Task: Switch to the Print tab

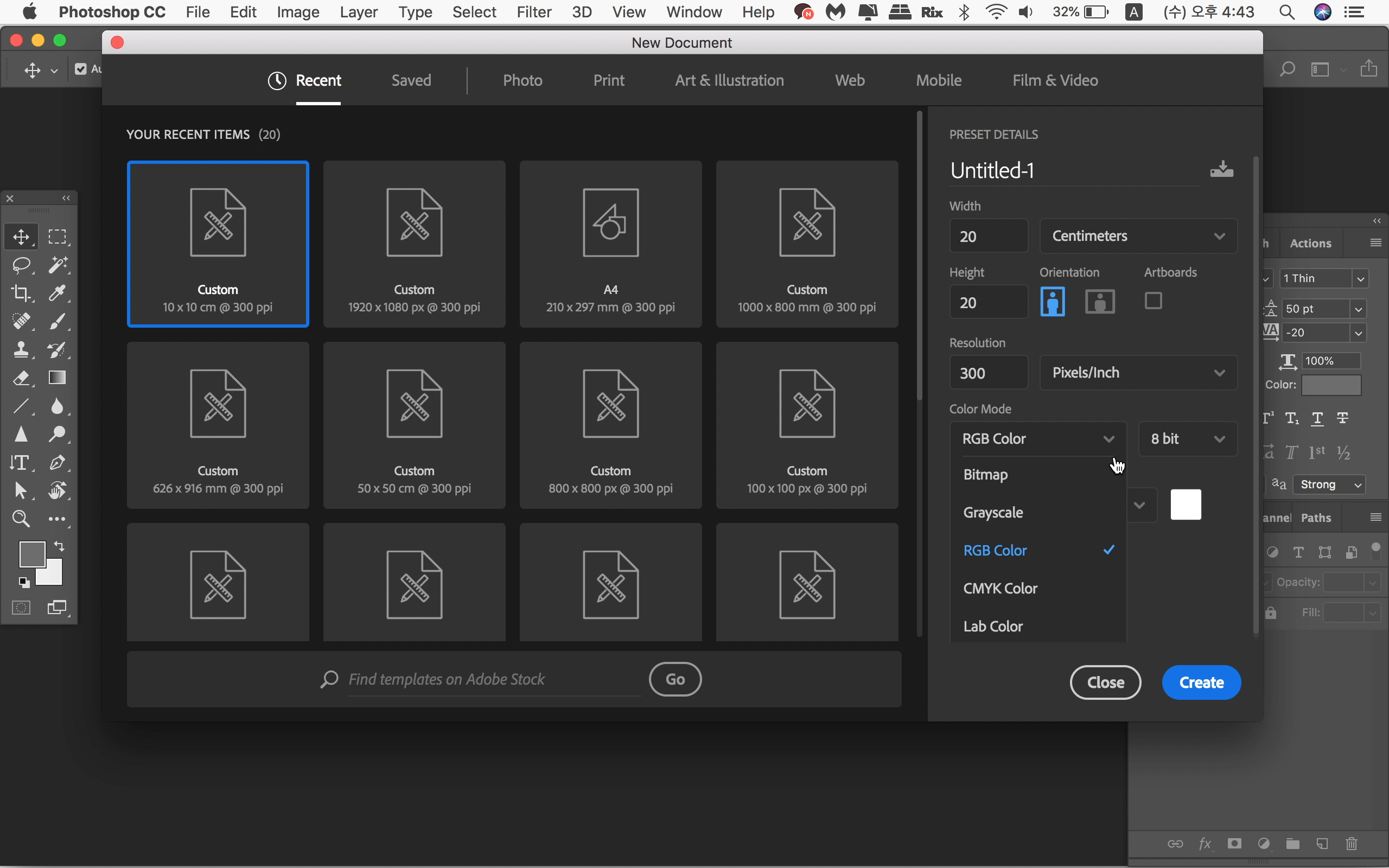Action: (608, 80)
